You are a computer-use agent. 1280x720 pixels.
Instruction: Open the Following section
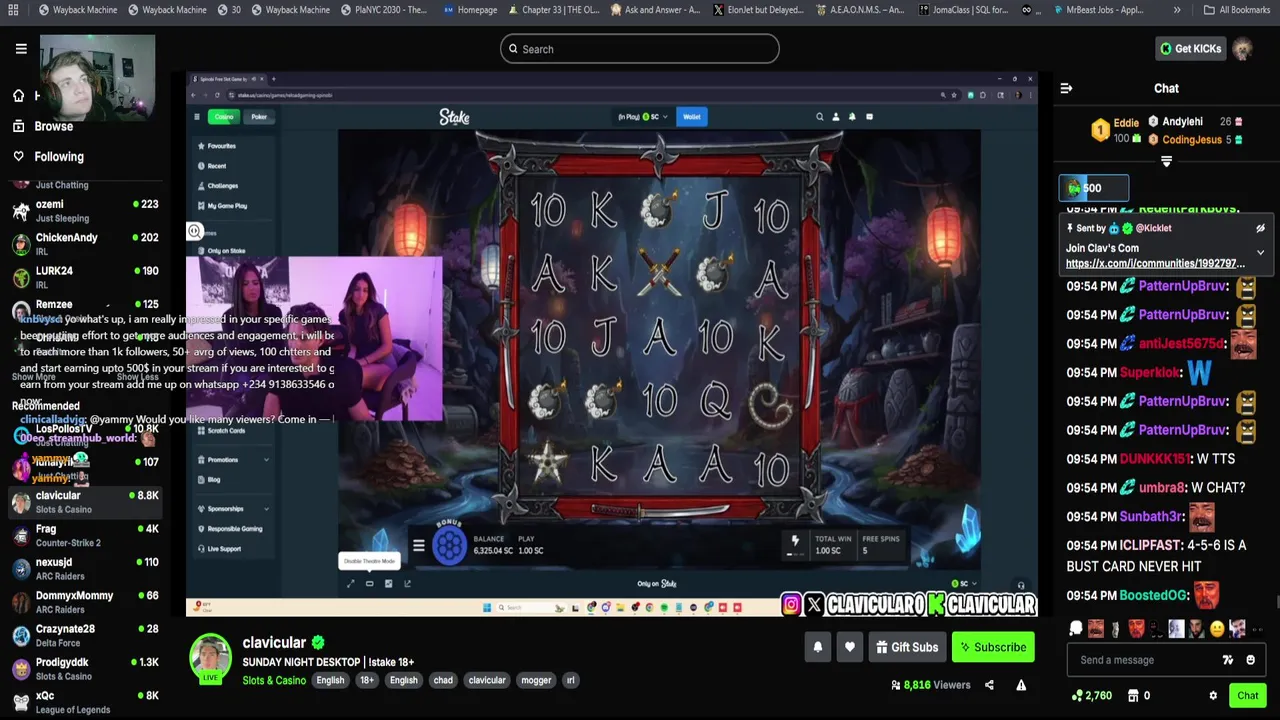pos(48,156)
